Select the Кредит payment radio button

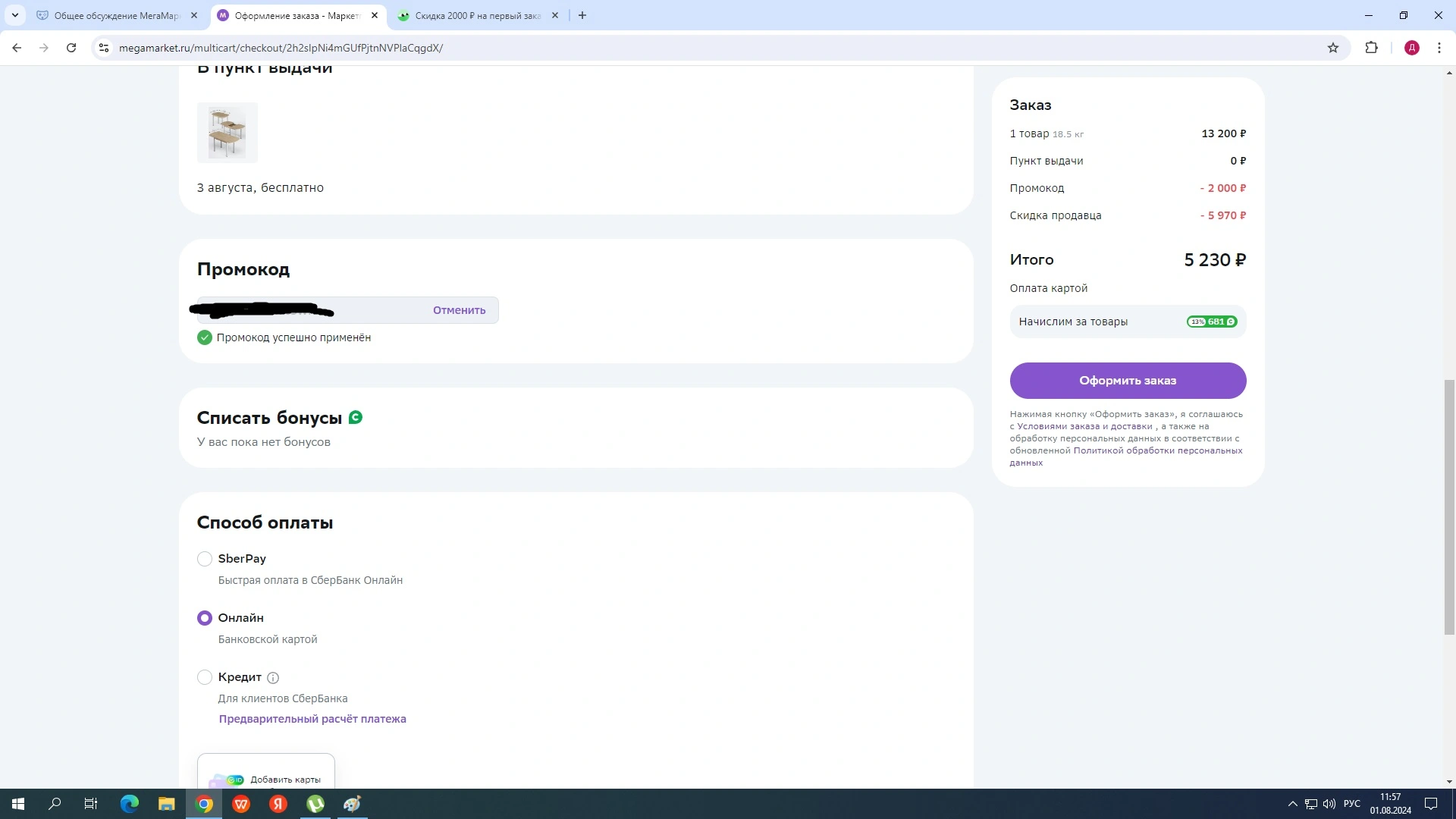[x=205, y=677]
